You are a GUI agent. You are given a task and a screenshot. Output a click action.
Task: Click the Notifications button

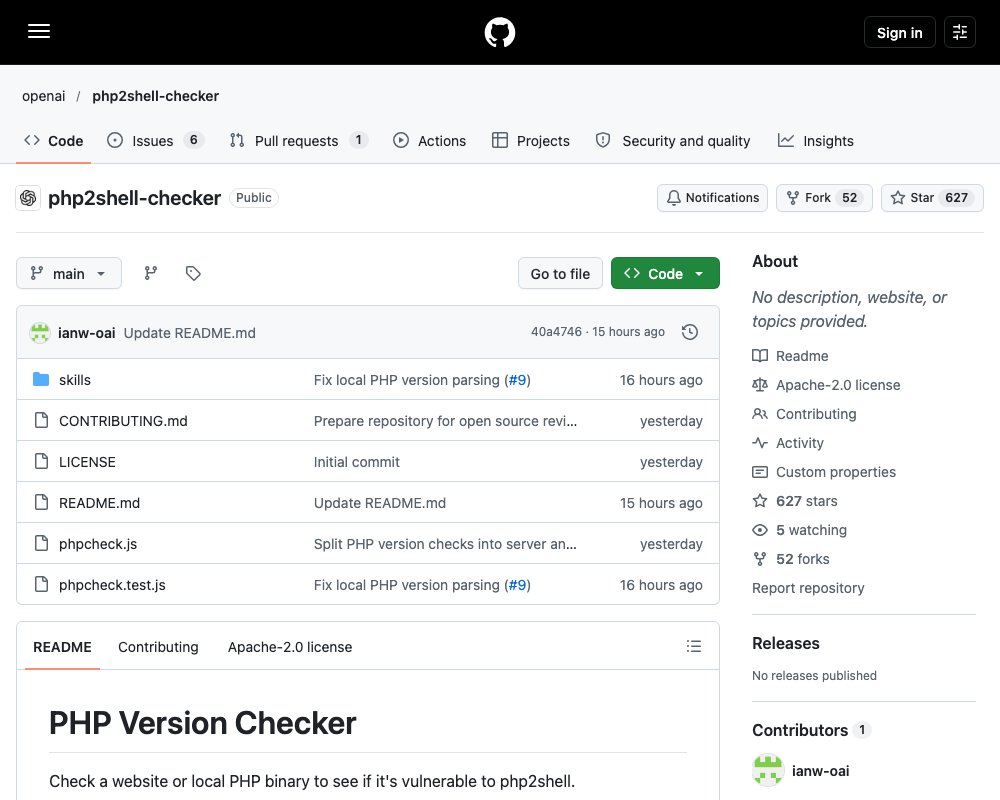(712, 198)
